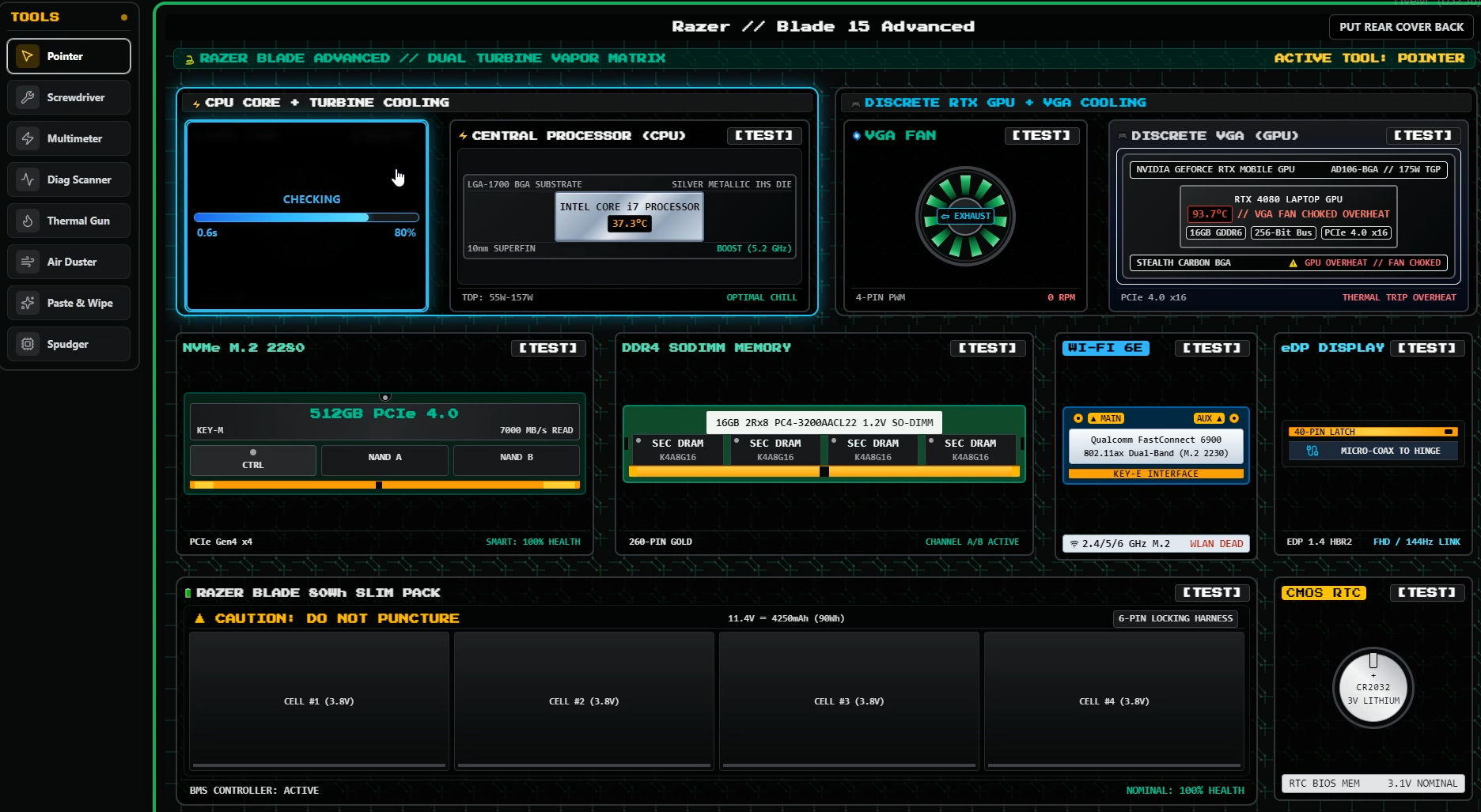The image size is (1481, 812).
Task: Run TEST on the Central Processor (CPU)
Action: coord(763,135)
